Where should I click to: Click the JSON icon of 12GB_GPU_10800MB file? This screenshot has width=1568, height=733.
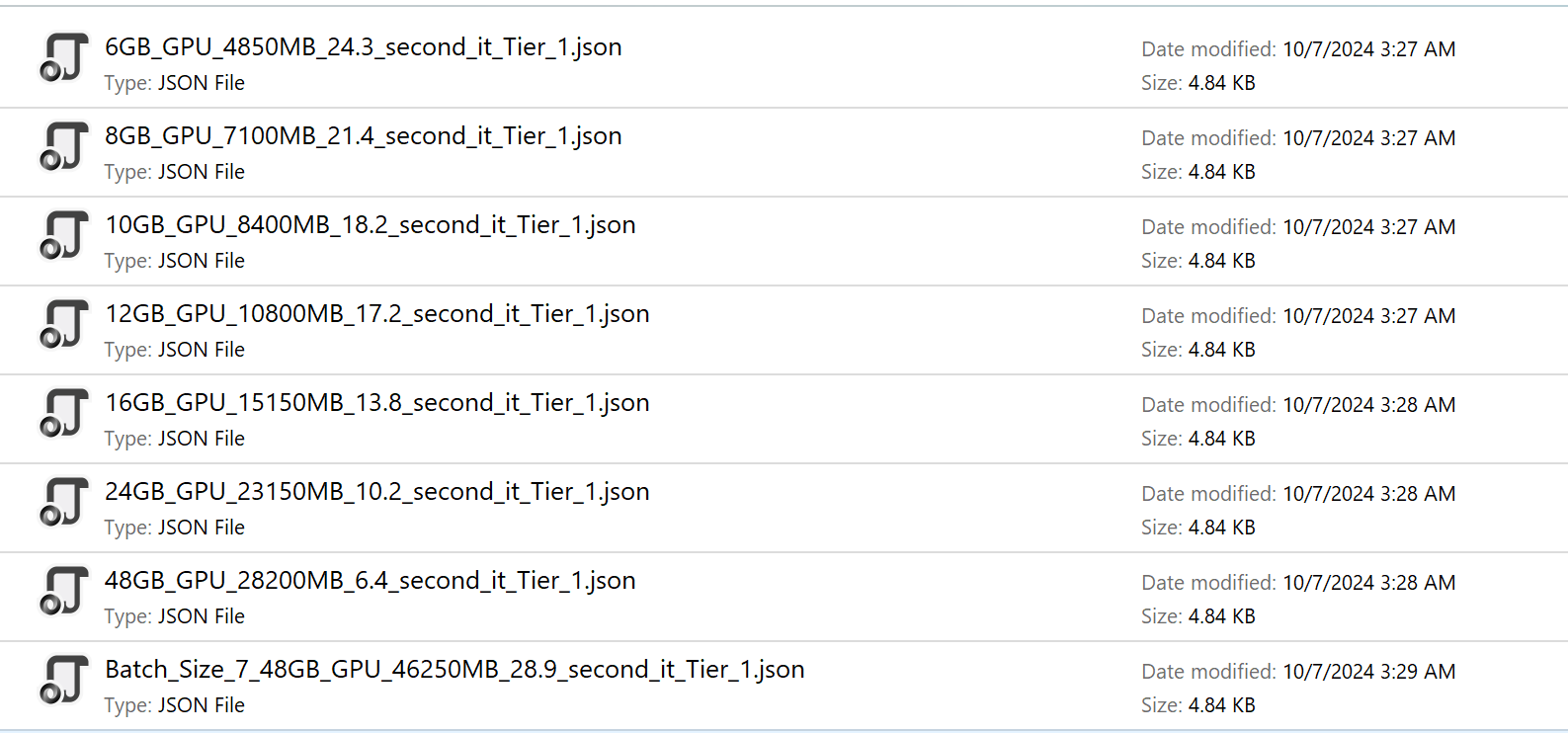64,324
